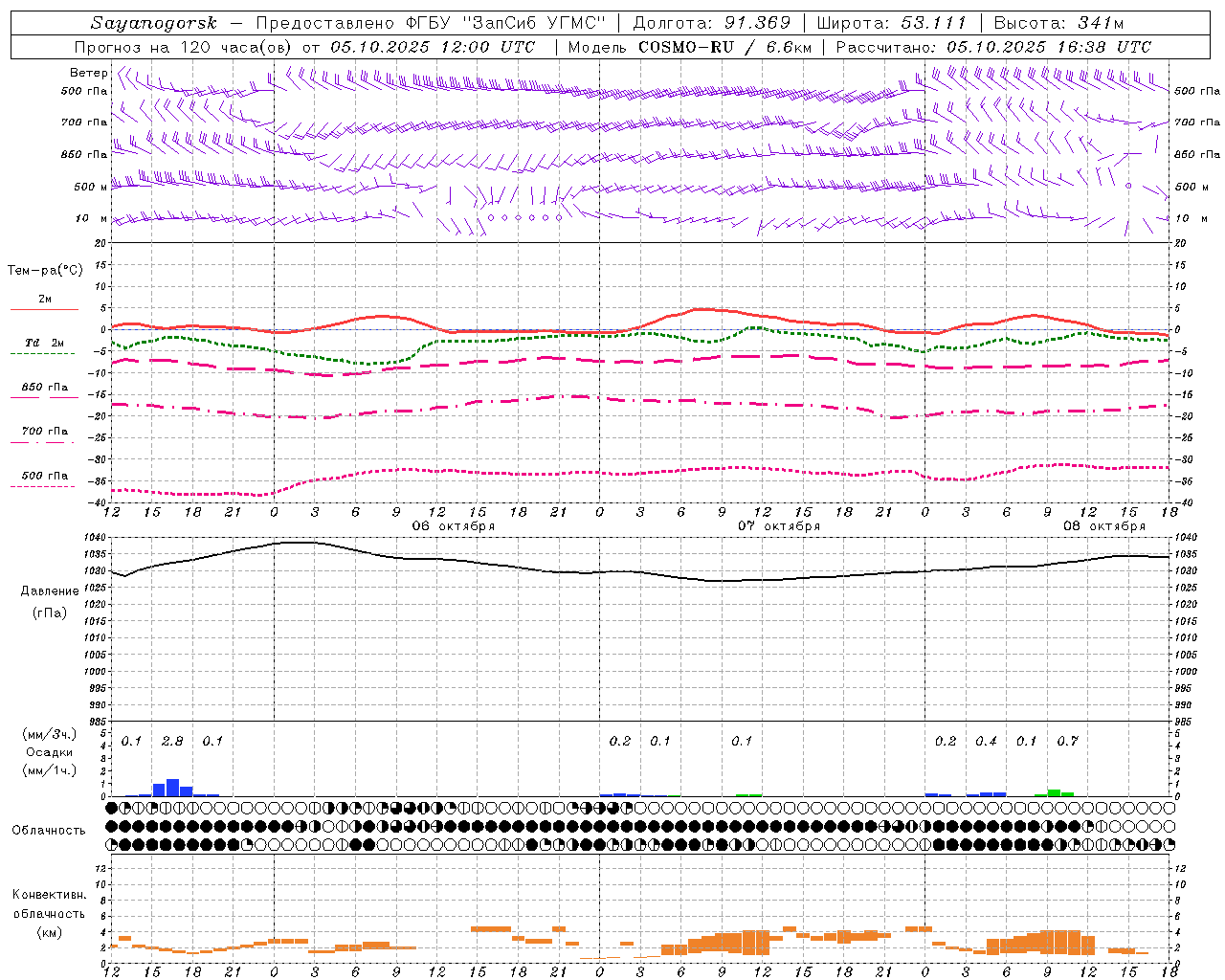Viewport: 1225px width, 980px height.
Task: Click the tallest blue precipitation bar
Action: click(x=173, y=788)
